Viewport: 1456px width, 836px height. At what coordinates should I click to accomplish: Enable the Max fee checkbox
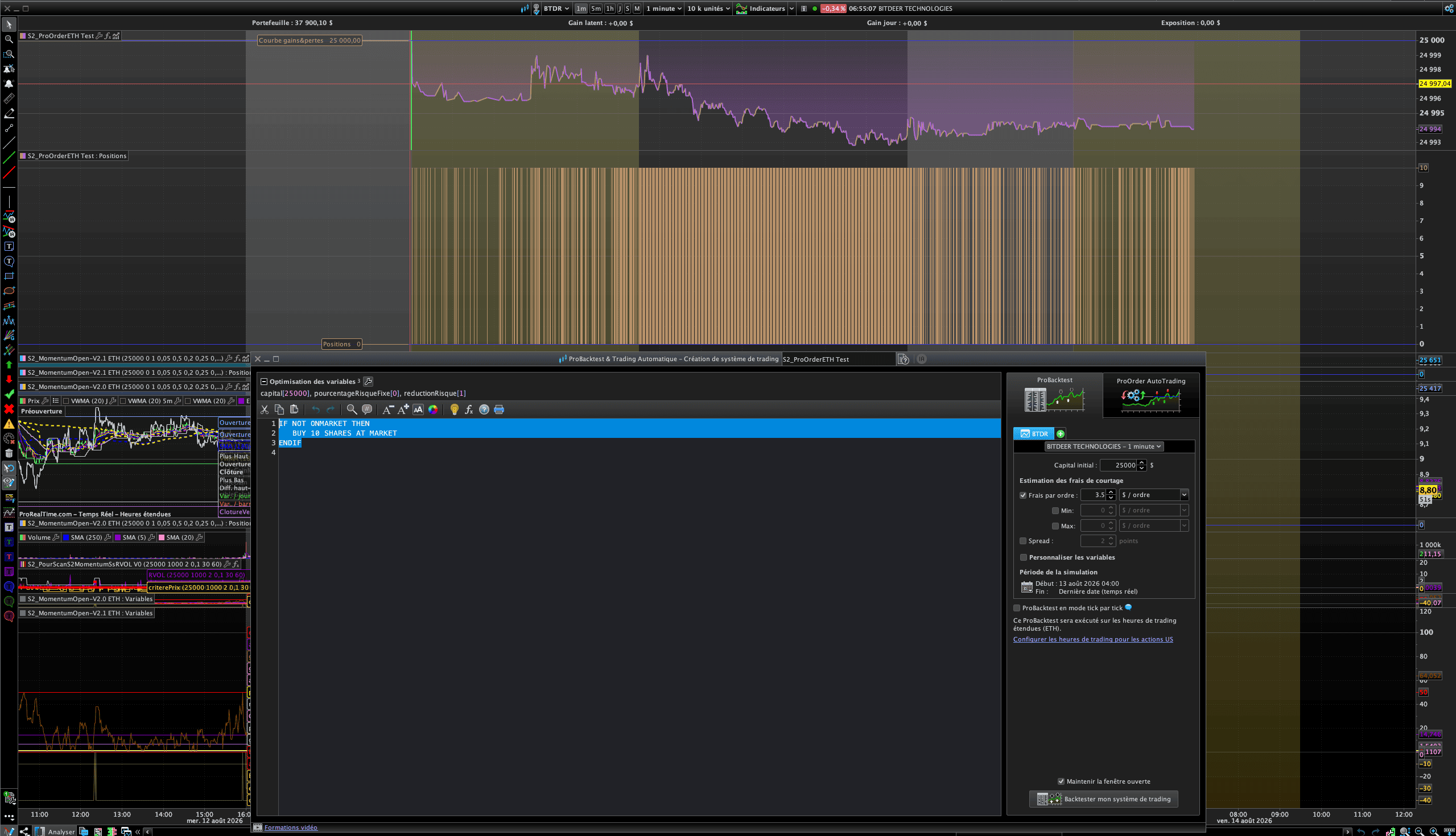1055,526
